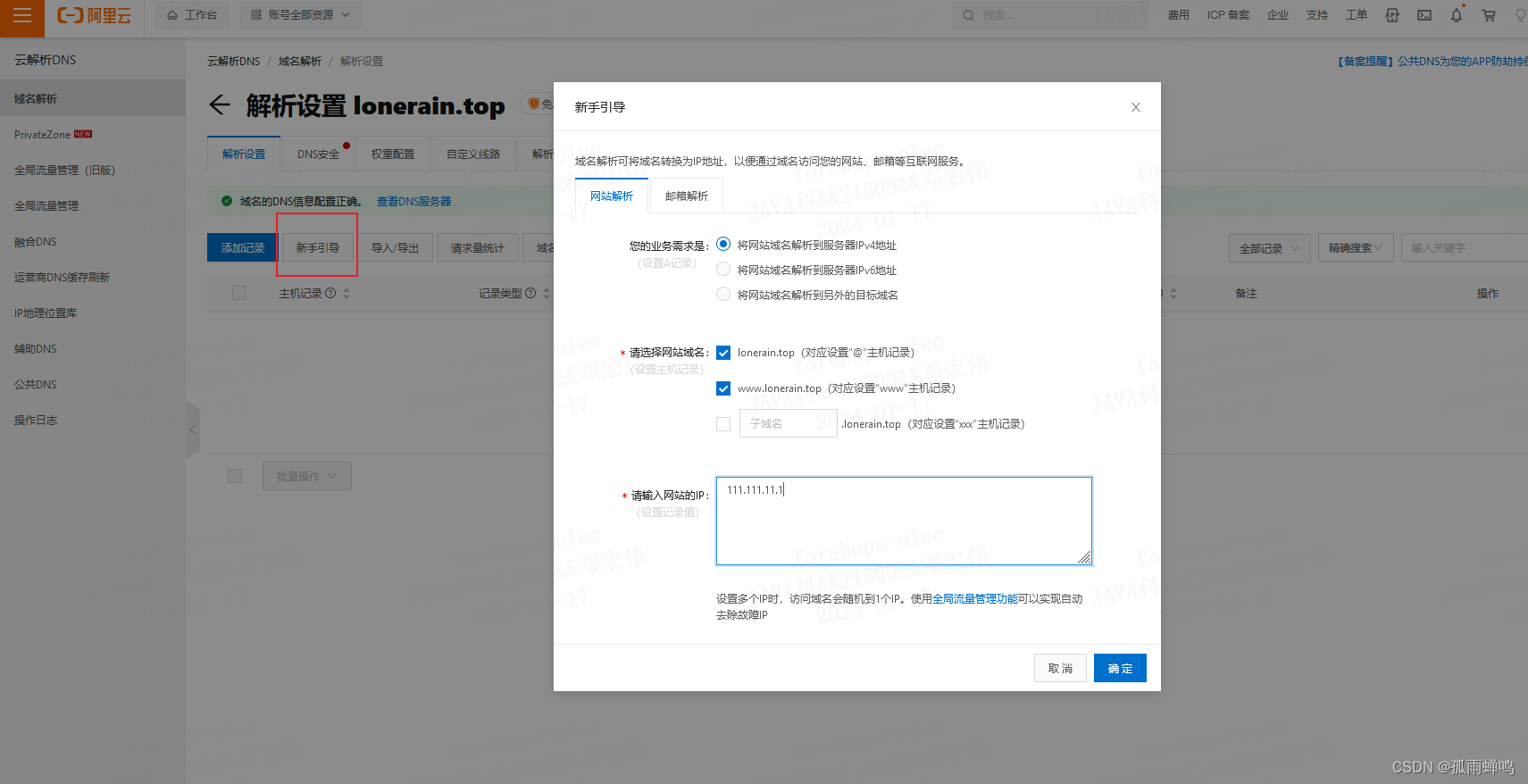The image size is (1528, 784).
Task: Click the top search box
Action: [x=1049, y=15]
